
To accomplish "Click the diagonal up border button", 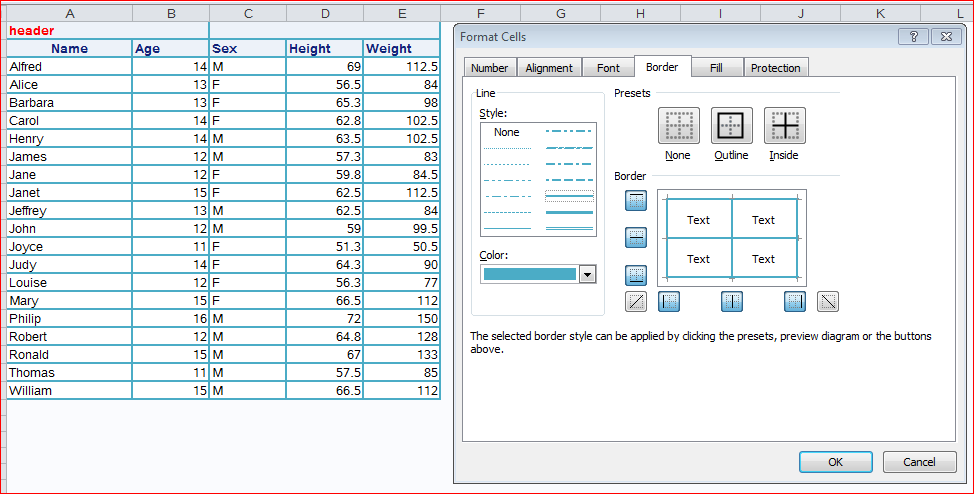I will tap(636, 301).
